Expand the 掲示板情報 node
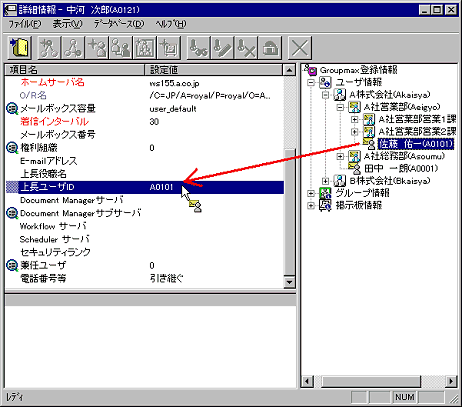 (311, 205)
